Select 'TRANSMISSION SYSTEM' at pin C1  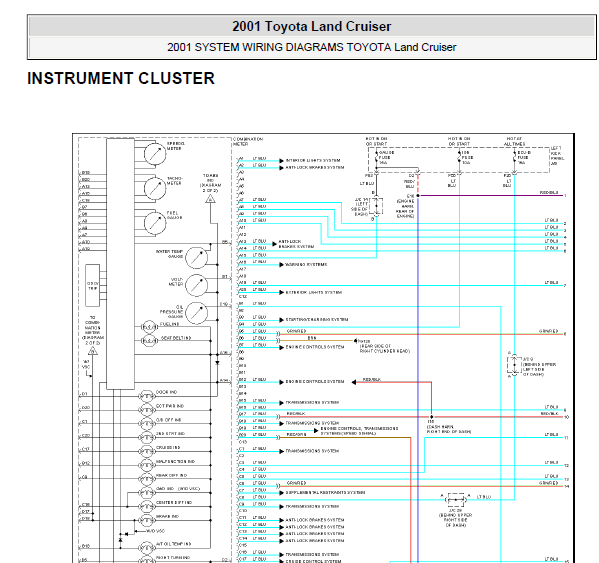[x=312, y=451]
